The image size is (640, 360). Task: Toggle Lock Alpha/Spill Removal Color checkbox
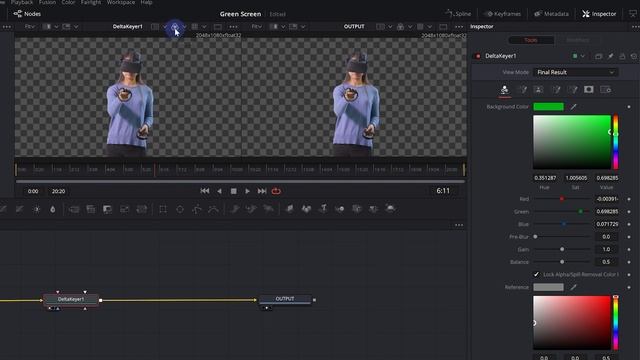(x=536, y=275)
